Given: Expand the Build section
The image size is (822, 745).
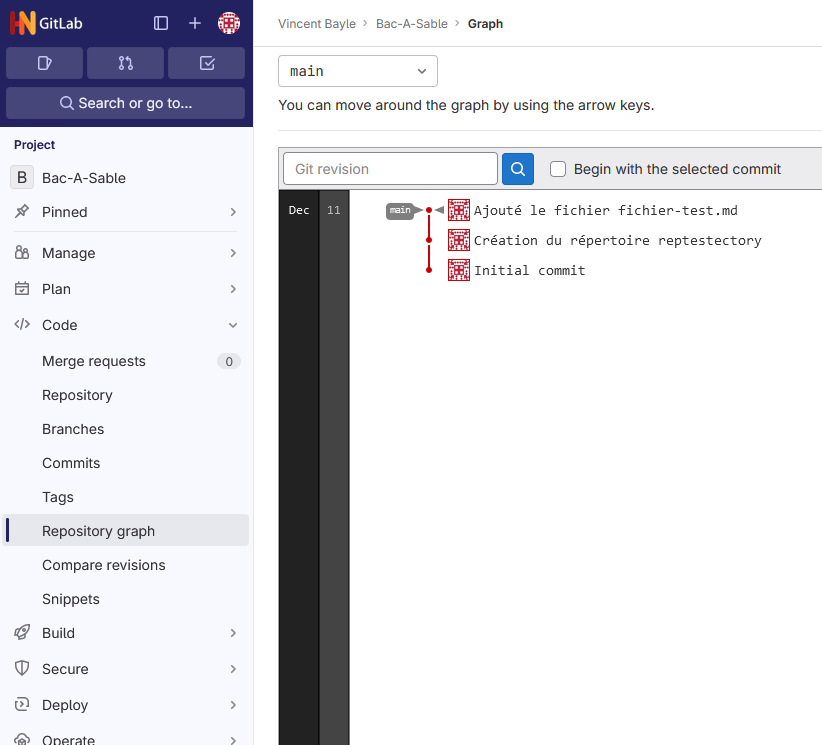Looking at the screenshot, I should click(126, 633).
